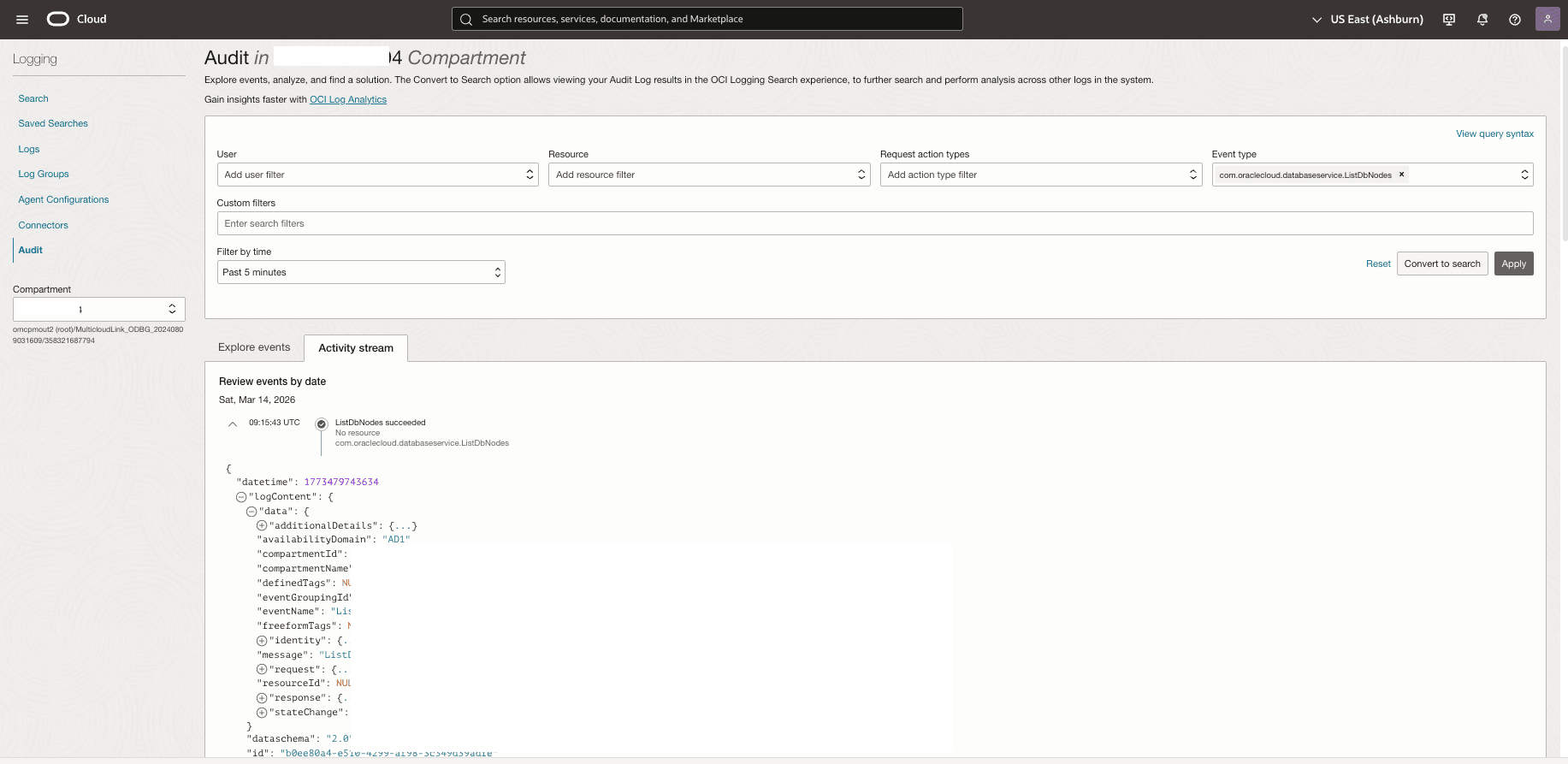Click the datetime value 1773479743634
The height and width of the screenshot is (764, 1568).
341,483
